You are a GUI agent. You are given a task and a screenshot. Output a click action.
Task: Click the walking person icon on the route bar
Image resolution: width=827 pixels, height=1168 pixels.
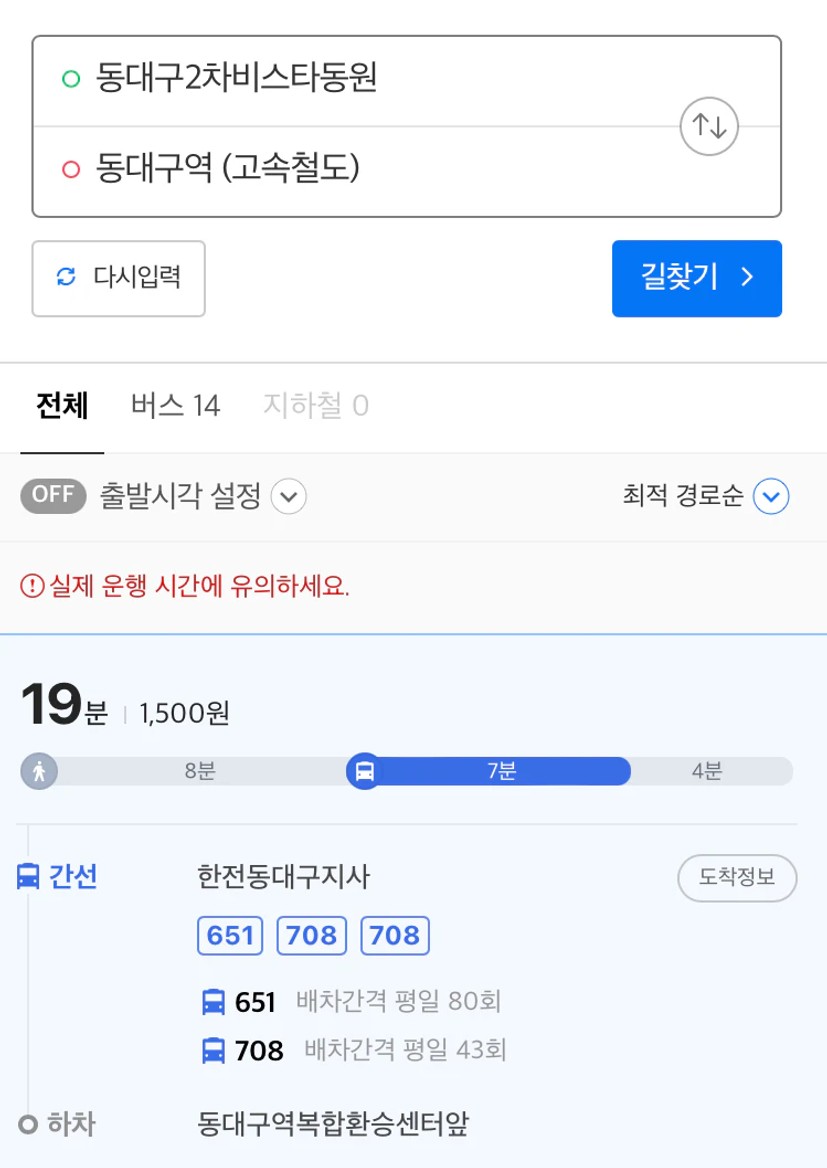(39, 771)
